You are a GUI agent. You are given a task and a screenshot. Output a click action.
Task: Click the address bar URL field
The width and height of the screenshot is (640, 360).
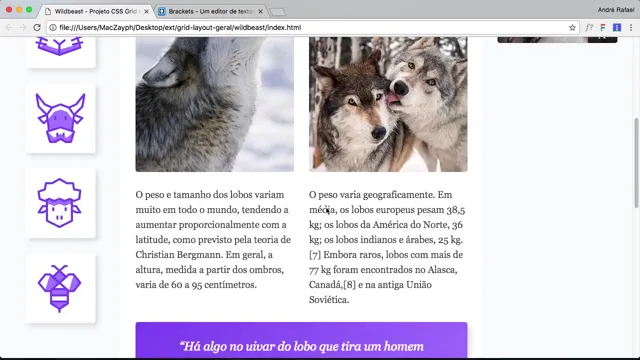pos(312,28)
